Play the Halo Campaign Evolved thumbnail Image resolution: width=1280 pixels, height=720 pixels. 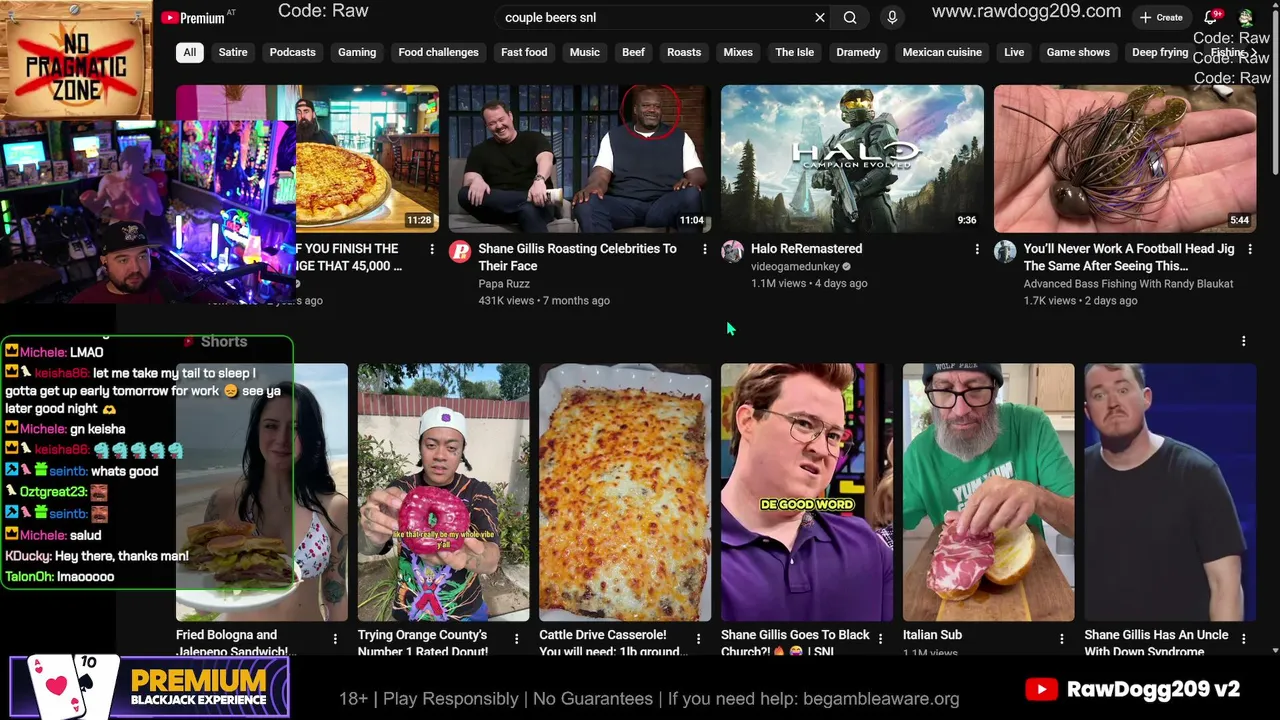click(x=852, y=159)
